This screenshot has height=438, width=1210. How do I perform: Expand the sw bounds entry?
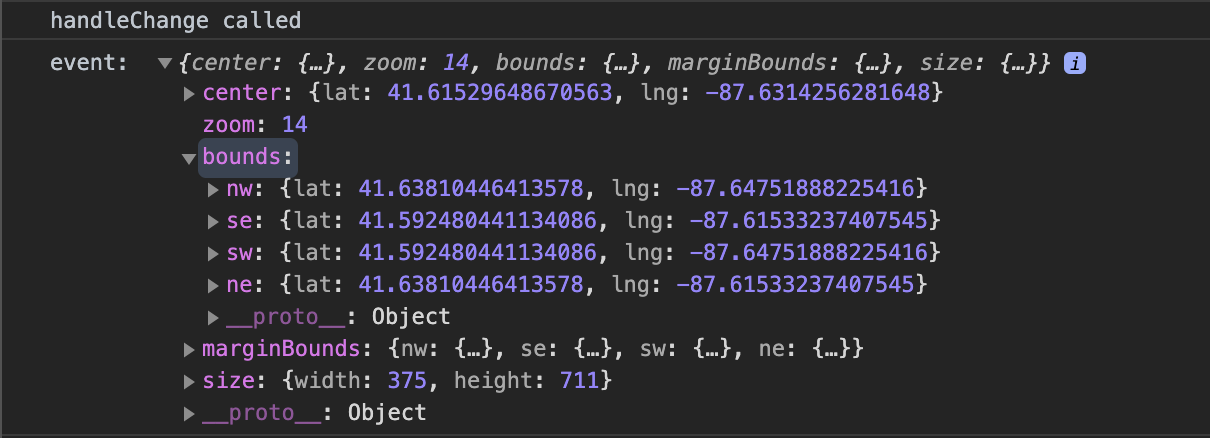coord(213,253)
